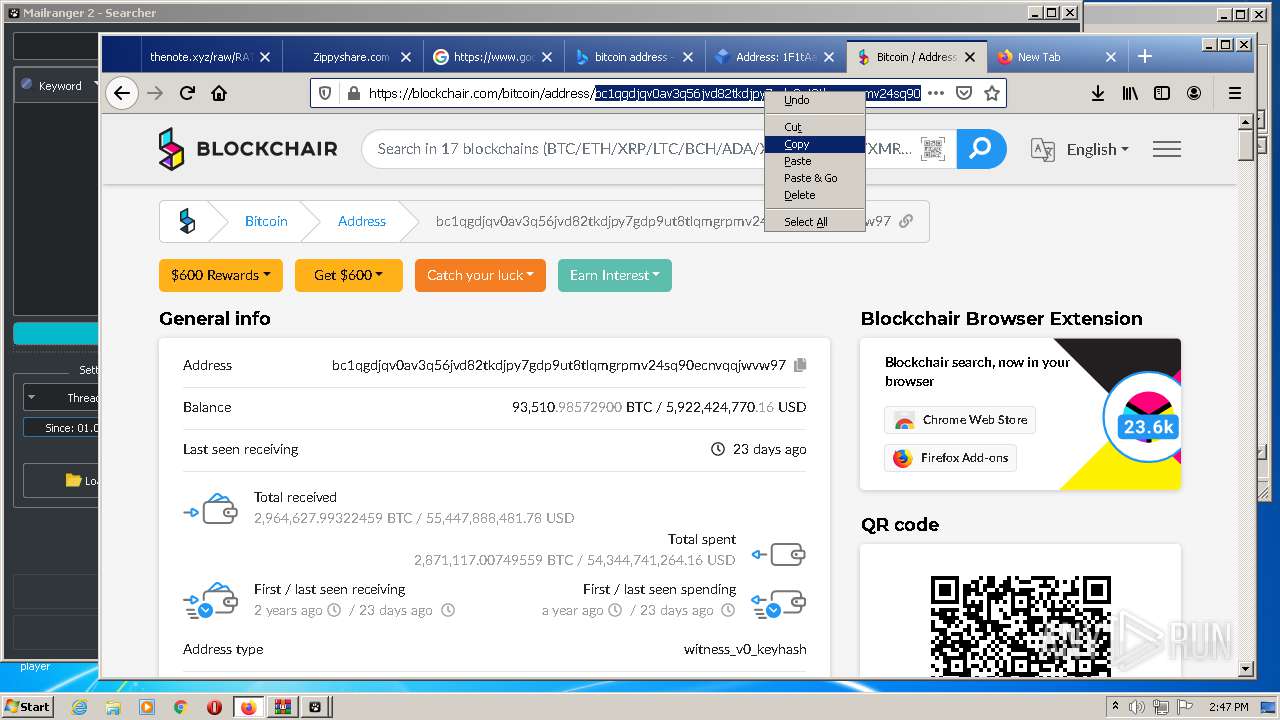Run Blockchair search with magnifier button
This screenshot has height=720, width=1280.
point(981,149)
